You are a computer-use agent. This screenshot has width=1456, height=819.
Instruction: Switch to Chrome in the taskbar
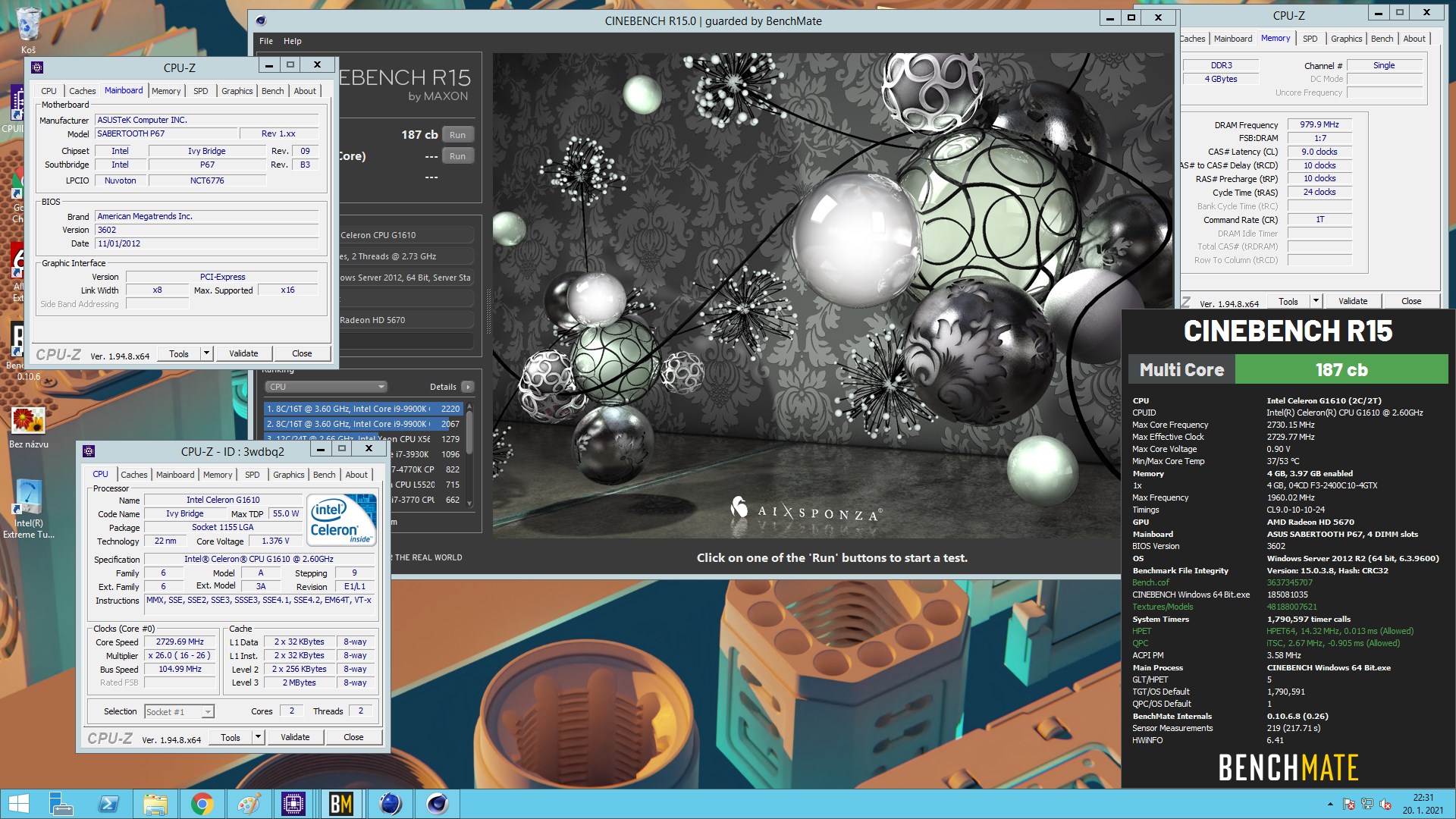[202, 804]
